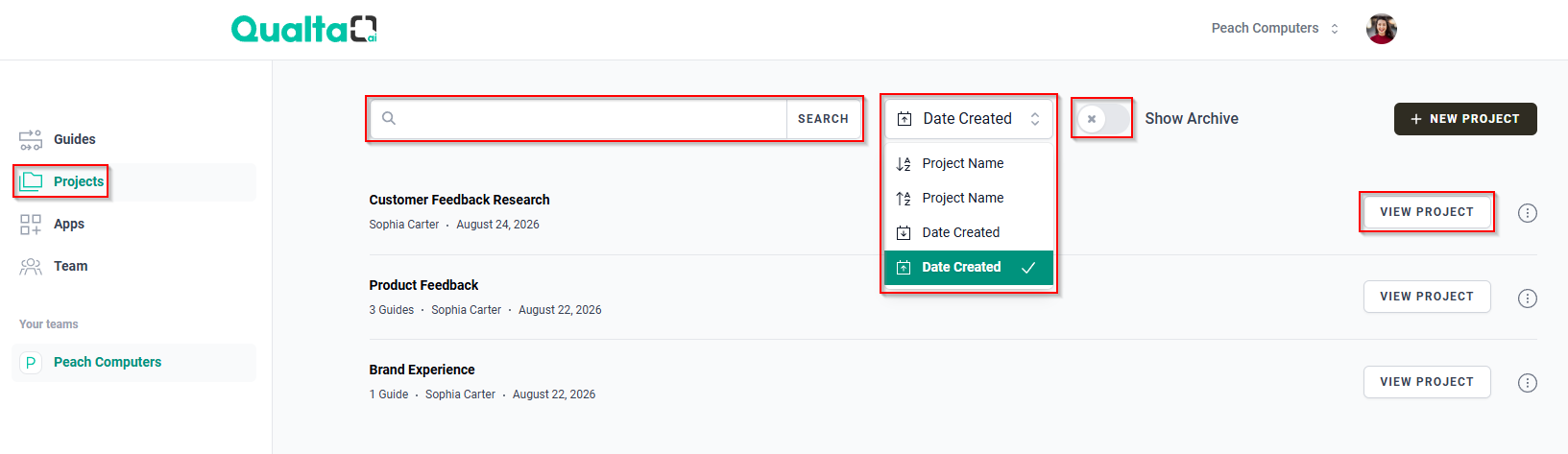Click the Peach Computers P badge icon
Image resolution: width=1568 pixels, height=454 pixels.
31,363
